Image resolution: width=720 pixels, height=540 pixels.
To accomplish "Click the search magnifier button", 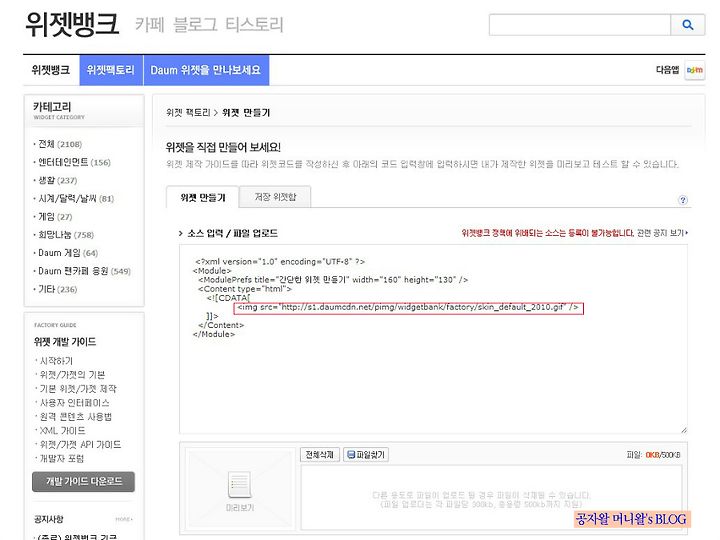I will click(687, 25).
